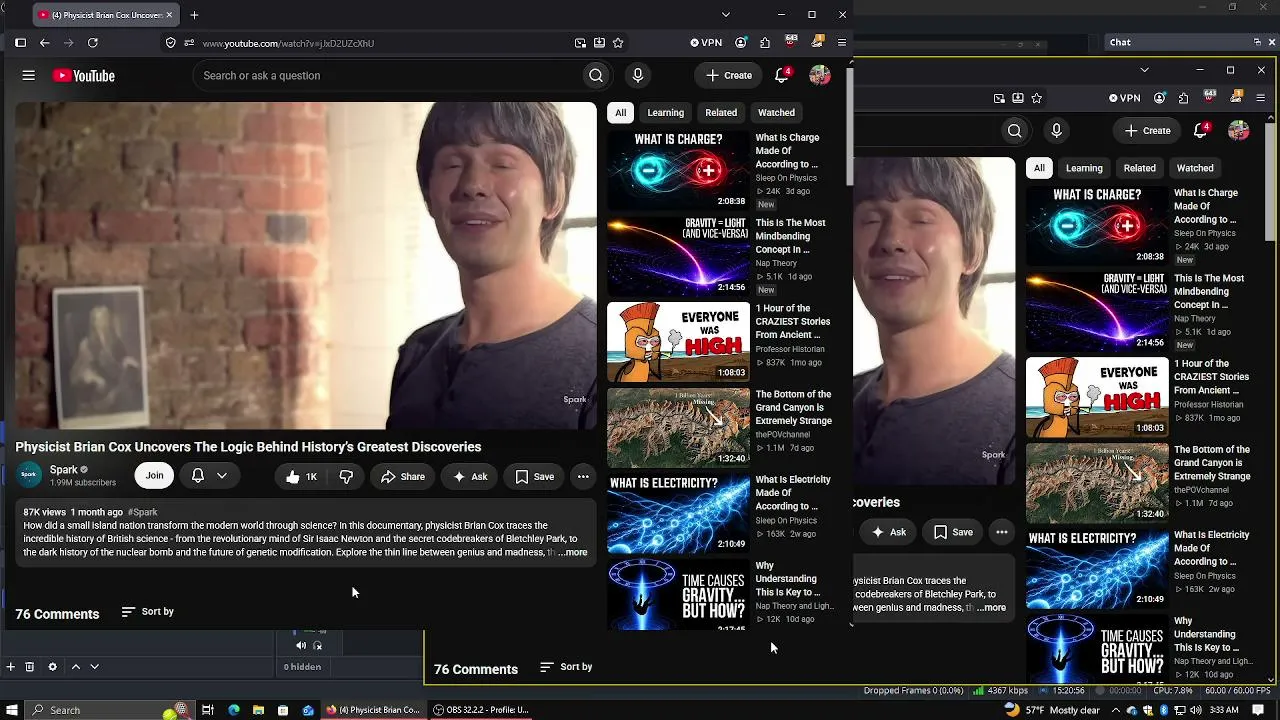The image size is (1280, 720).
Task: Open Sort by in the left browser's comments
Action: pyautogui.click(x=148, y=612)
